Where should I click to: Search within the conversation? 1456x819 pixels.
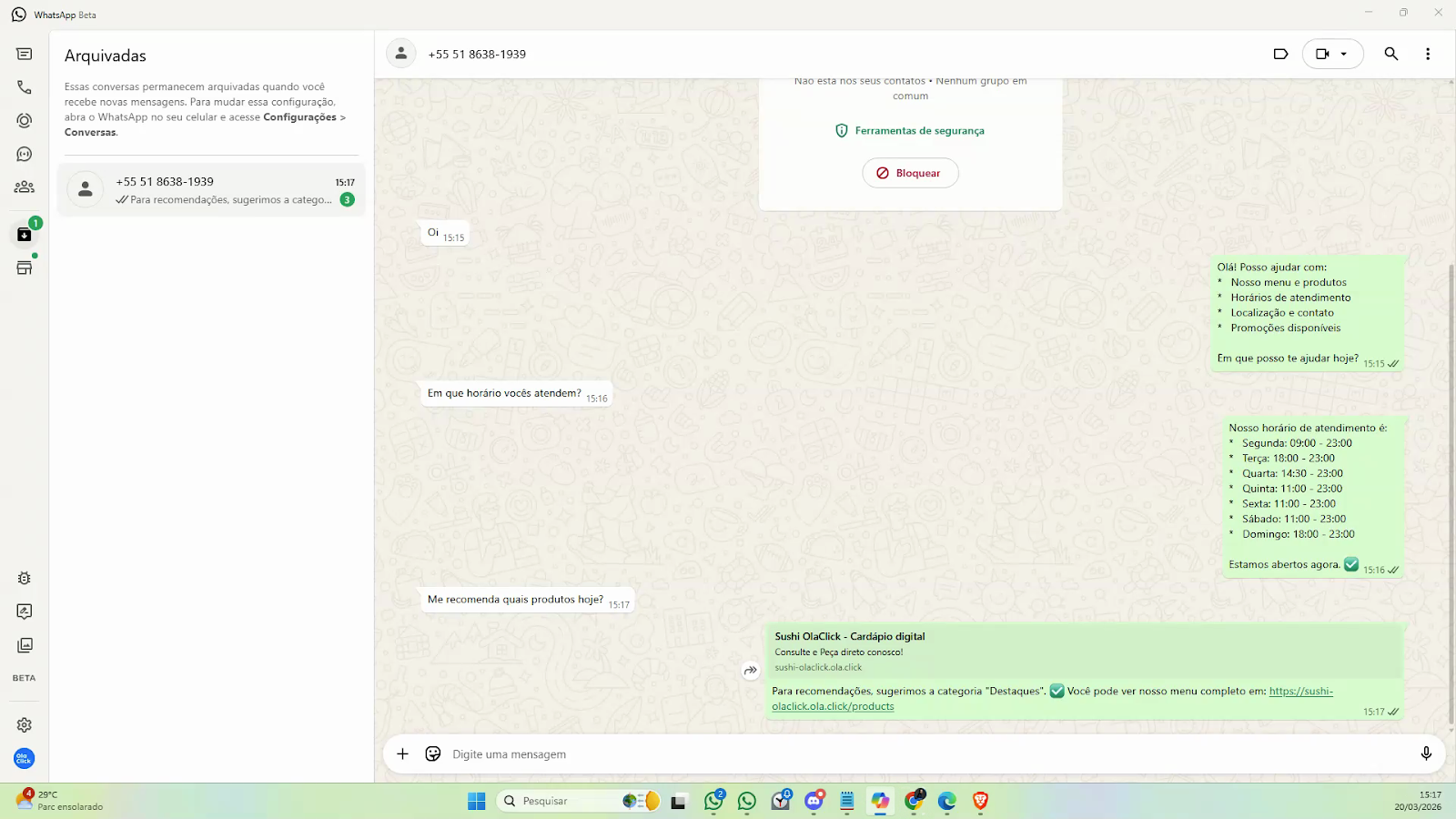click(x=1390, y=54)
